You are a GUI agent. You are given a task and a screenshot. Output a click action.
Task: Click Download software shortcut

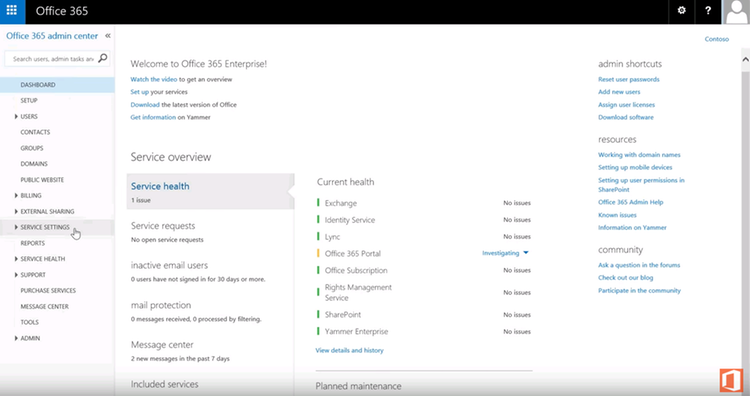(x=626, y=117)
